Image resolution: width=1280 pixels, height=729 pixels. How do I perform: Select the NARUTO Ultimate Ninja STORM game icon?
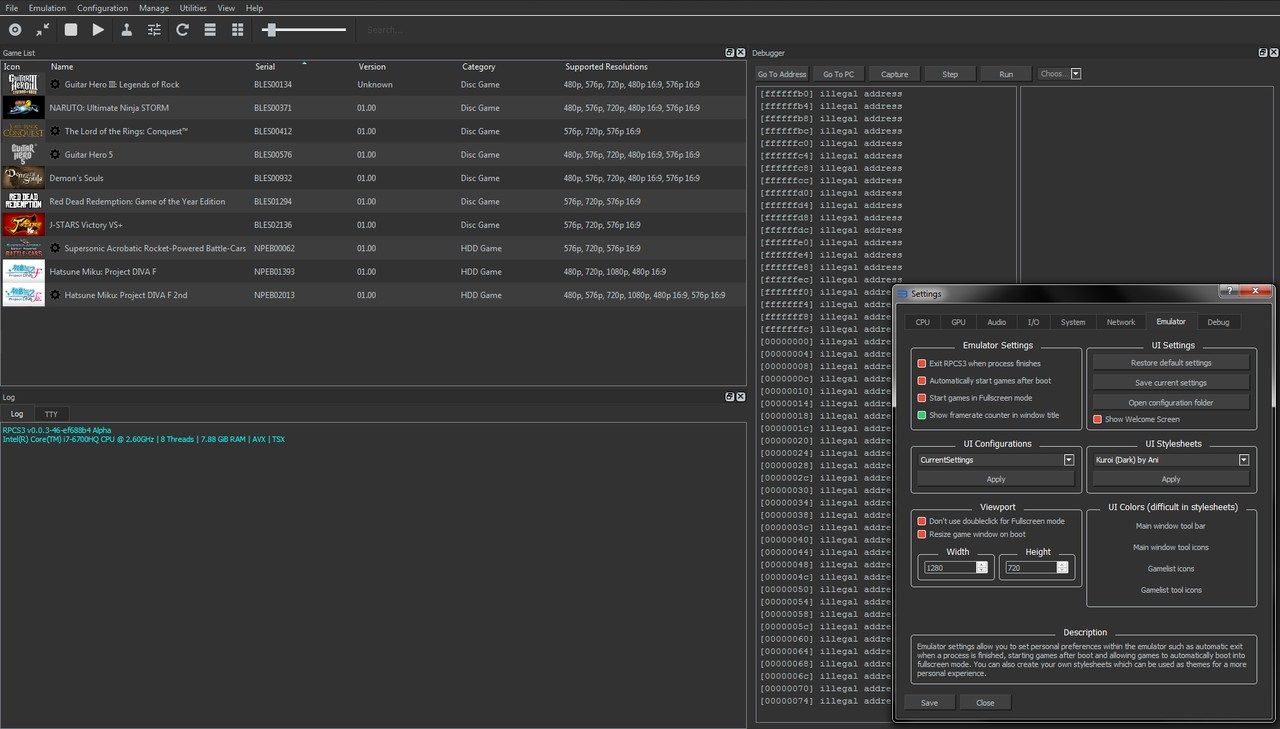[23, 108]
